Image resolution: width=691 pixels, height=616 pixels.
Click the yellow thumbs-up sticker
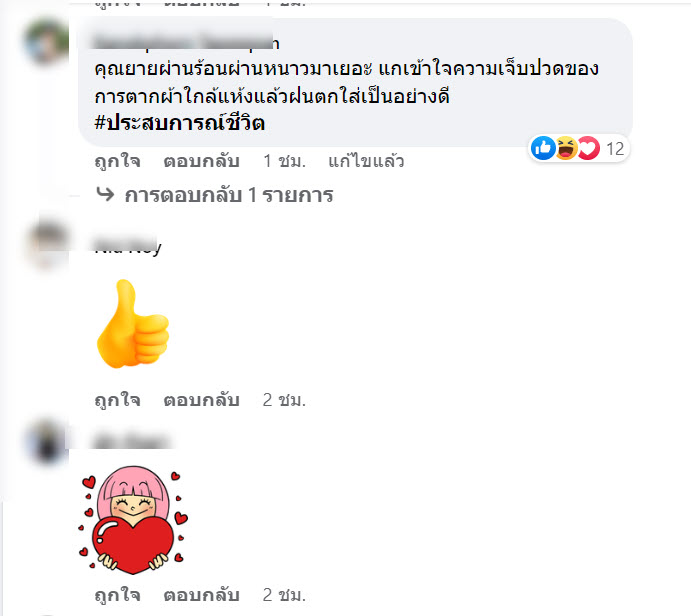pyautogui.click(x=132, y=323)
